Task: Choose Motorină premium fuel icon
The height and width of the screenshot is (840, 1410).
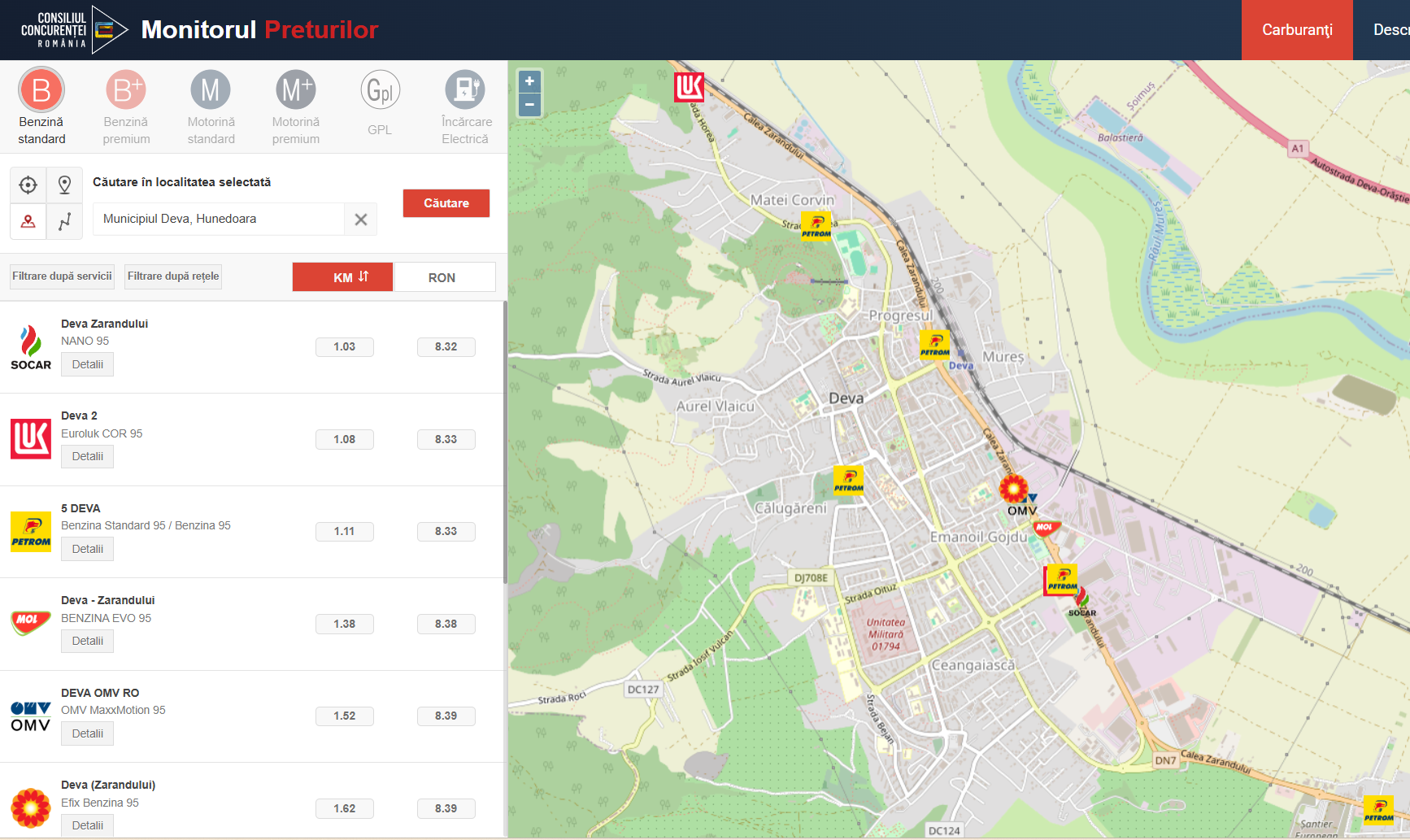Action: [x=295, y=90]
